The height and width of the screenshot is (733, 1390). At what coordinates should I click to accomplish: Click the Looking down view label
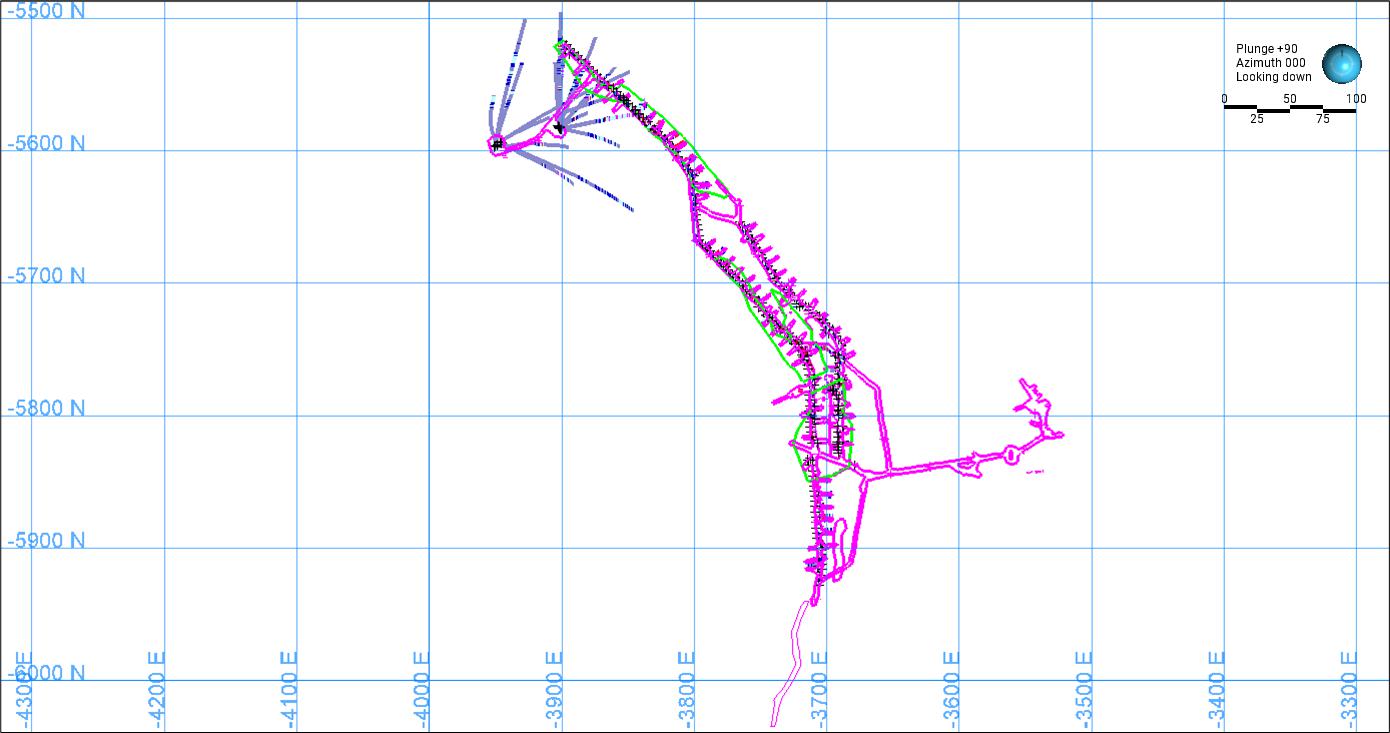tap(1273, 77)
